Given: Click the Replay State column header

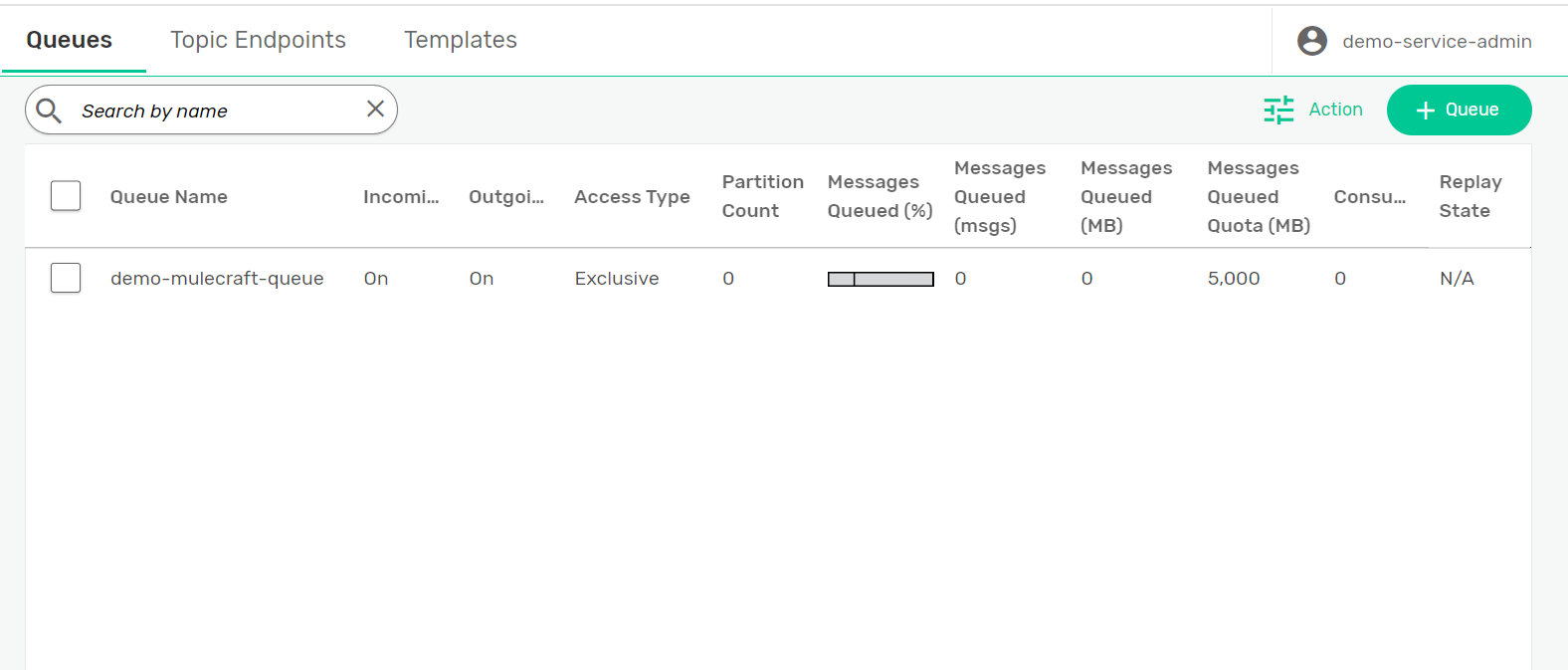Looking at the screenshot, I should pyautogui.click(x=1470, y=196).
